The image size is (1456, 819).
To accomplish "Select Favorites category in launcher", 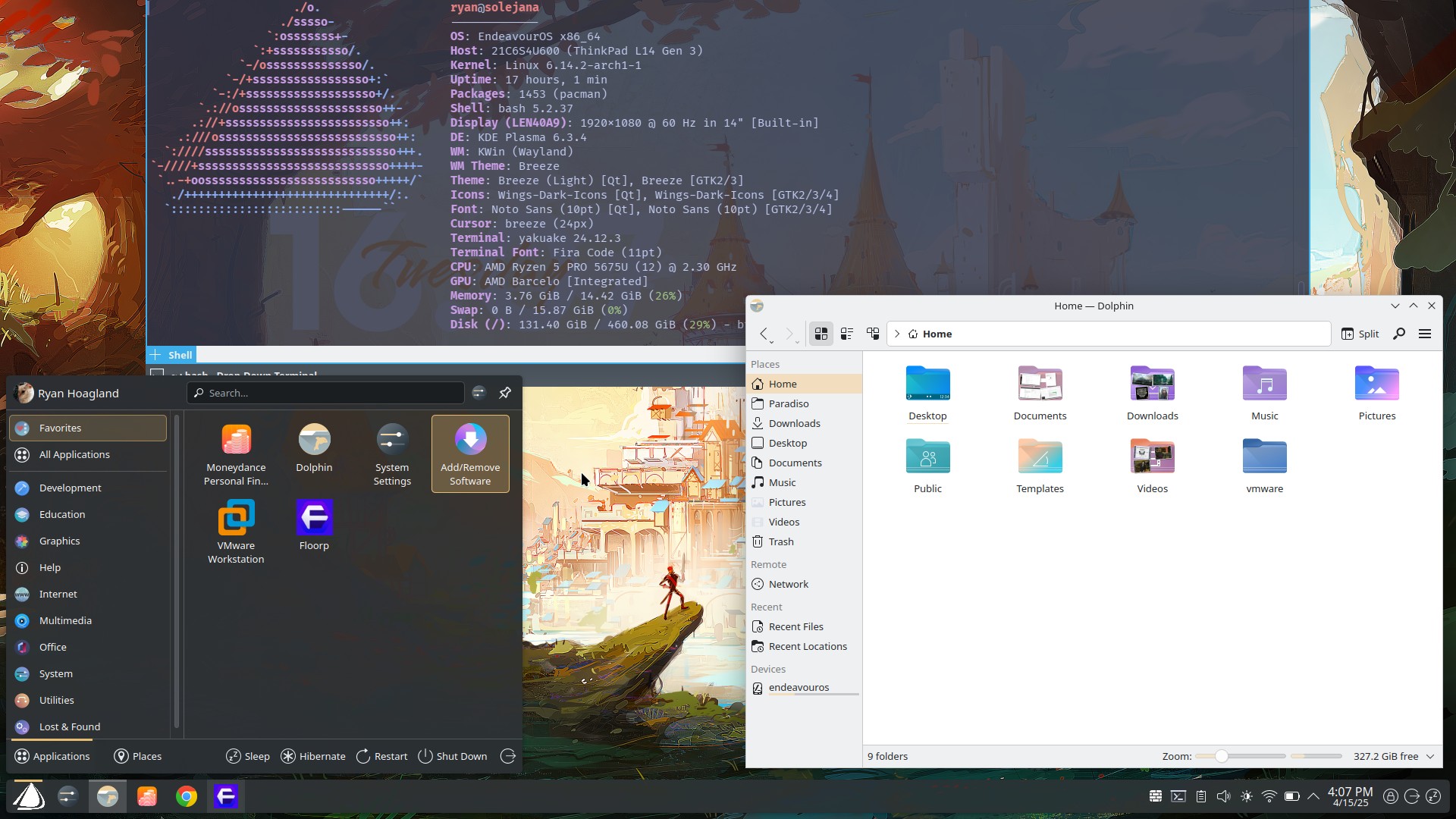I will coord(88,428).
